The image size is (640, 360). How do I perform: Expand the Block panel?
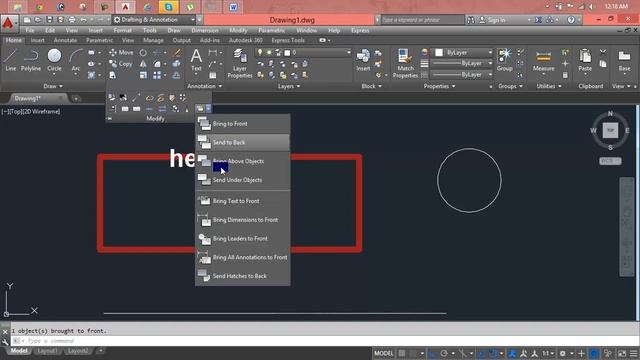tap(371, 86)
